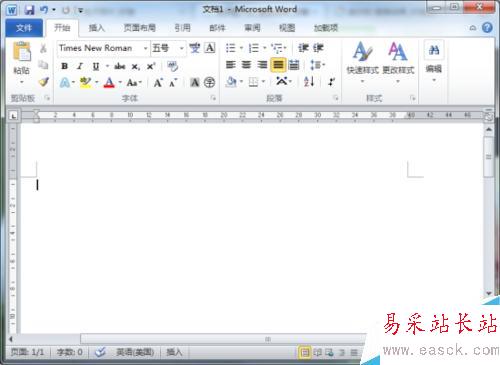Click the phonetic guide icon
This screenshot has height=365, width=500.
195,48
